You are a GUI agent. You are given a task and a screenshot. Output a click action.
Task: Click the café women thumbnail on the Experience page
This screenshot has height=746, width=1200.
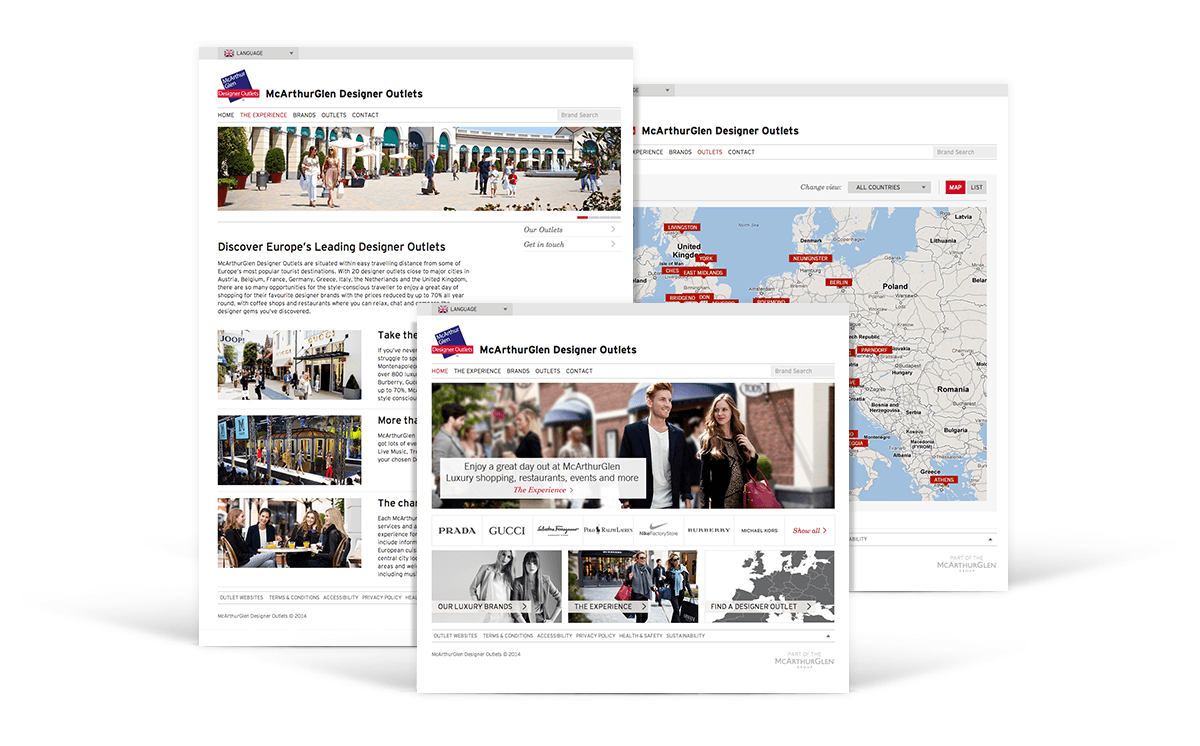click(290, 533)
